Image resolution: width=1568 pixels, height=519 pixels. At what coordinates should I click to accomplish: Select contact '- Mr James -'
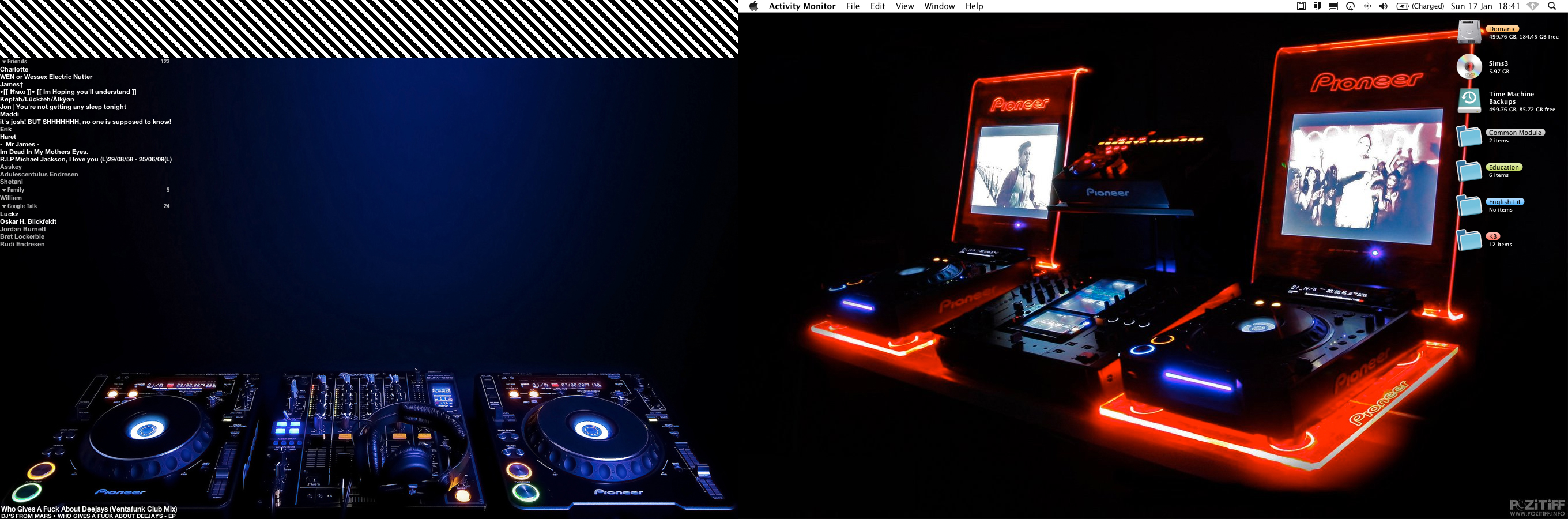pyautogui.click(x=20, y=144)
